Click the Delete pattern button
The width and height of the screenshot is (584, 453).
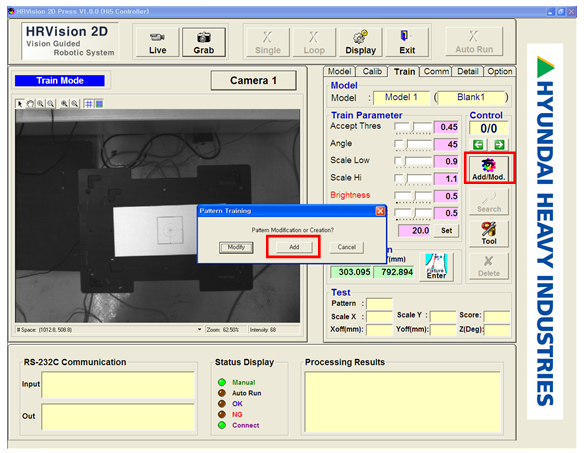pos(489,266)
